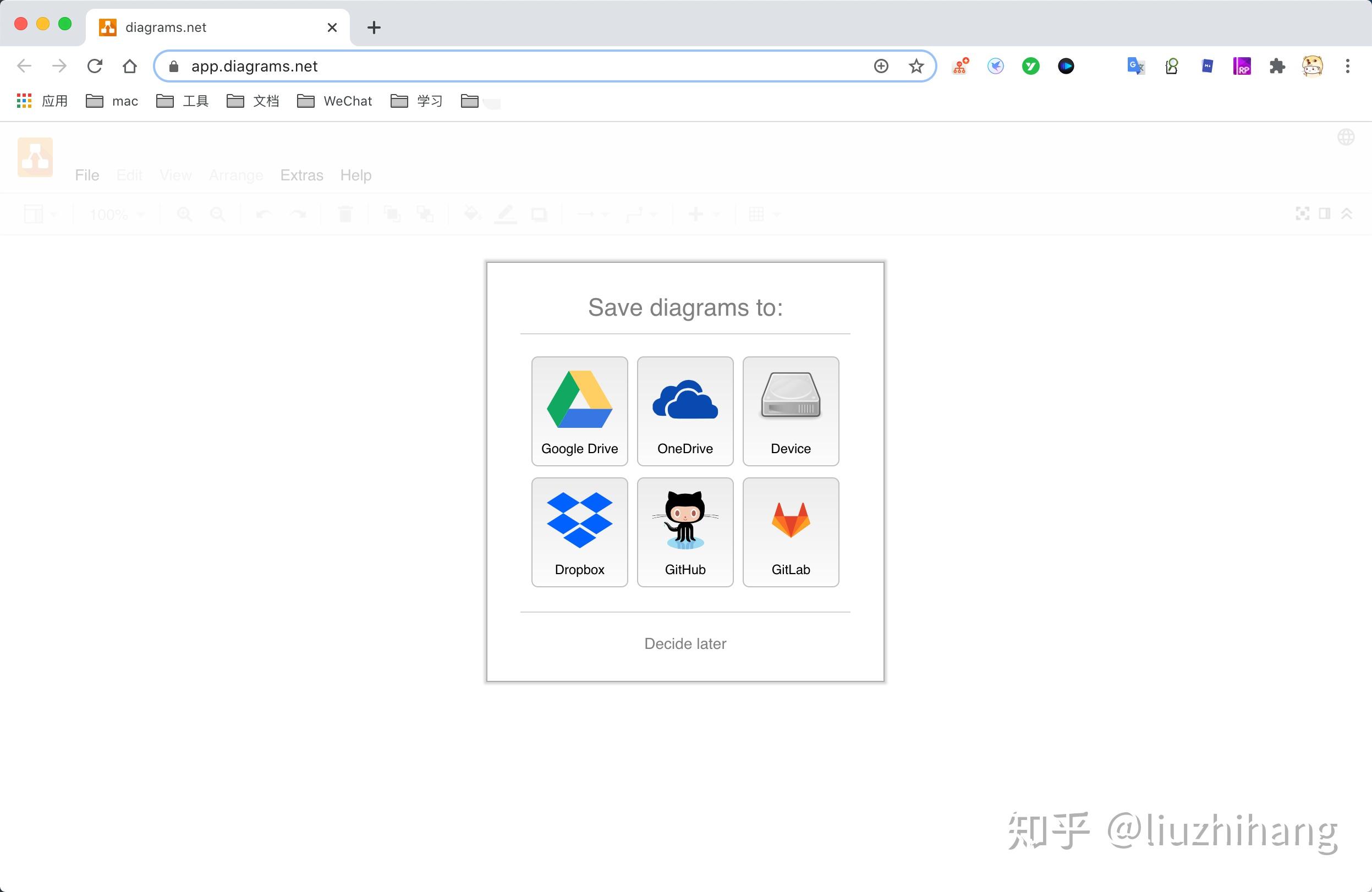The width and height of the screenshot is (1372, 892).
Task: Enter fullscreen mode via the fullscreen icon
Action: [x=1302, y=214]
